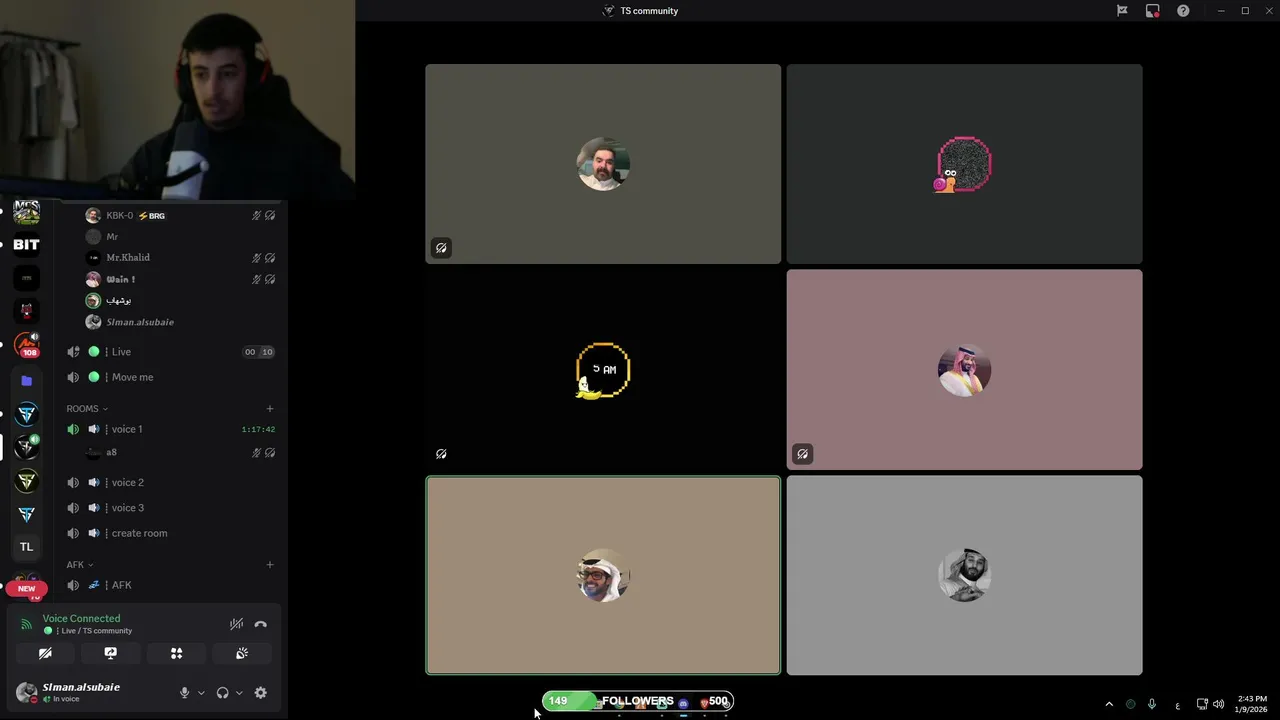Open the Help question mark icon
Viewport: 1280px width, 720px height.
coord(1183,11)
